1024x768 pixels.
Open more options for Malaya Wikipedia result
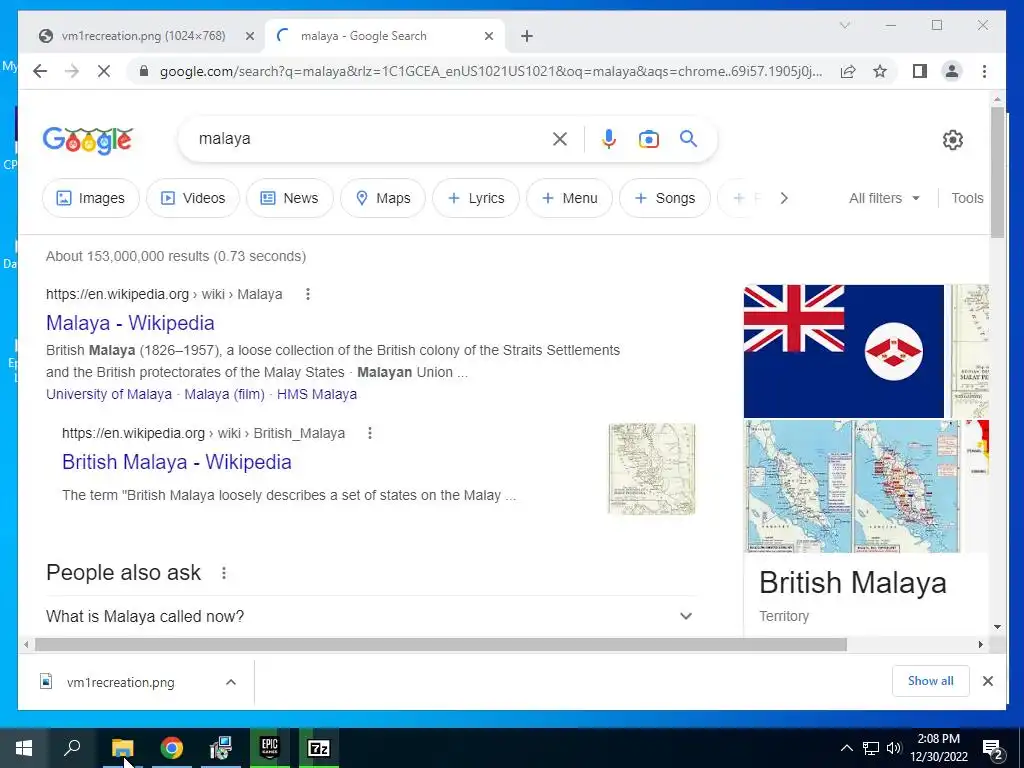tap(308, 295)
